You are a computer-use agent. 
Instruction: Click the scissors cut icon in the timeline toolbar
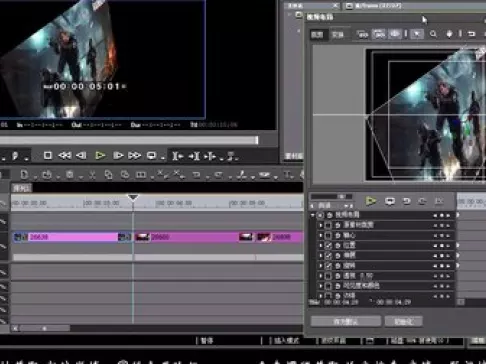[x=92, y=174]
